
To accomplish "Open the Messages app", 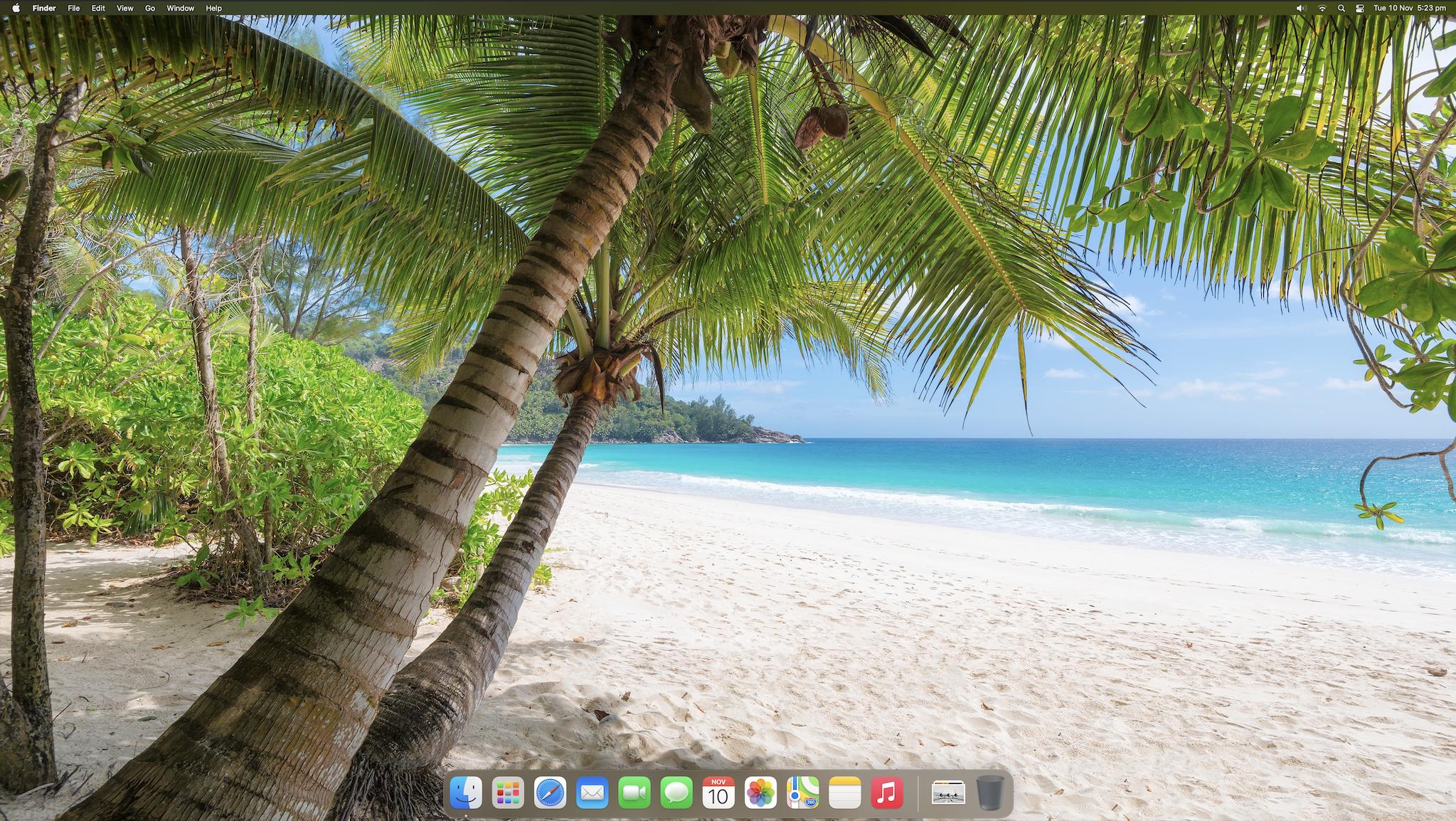I will click(x=676, y=793).
